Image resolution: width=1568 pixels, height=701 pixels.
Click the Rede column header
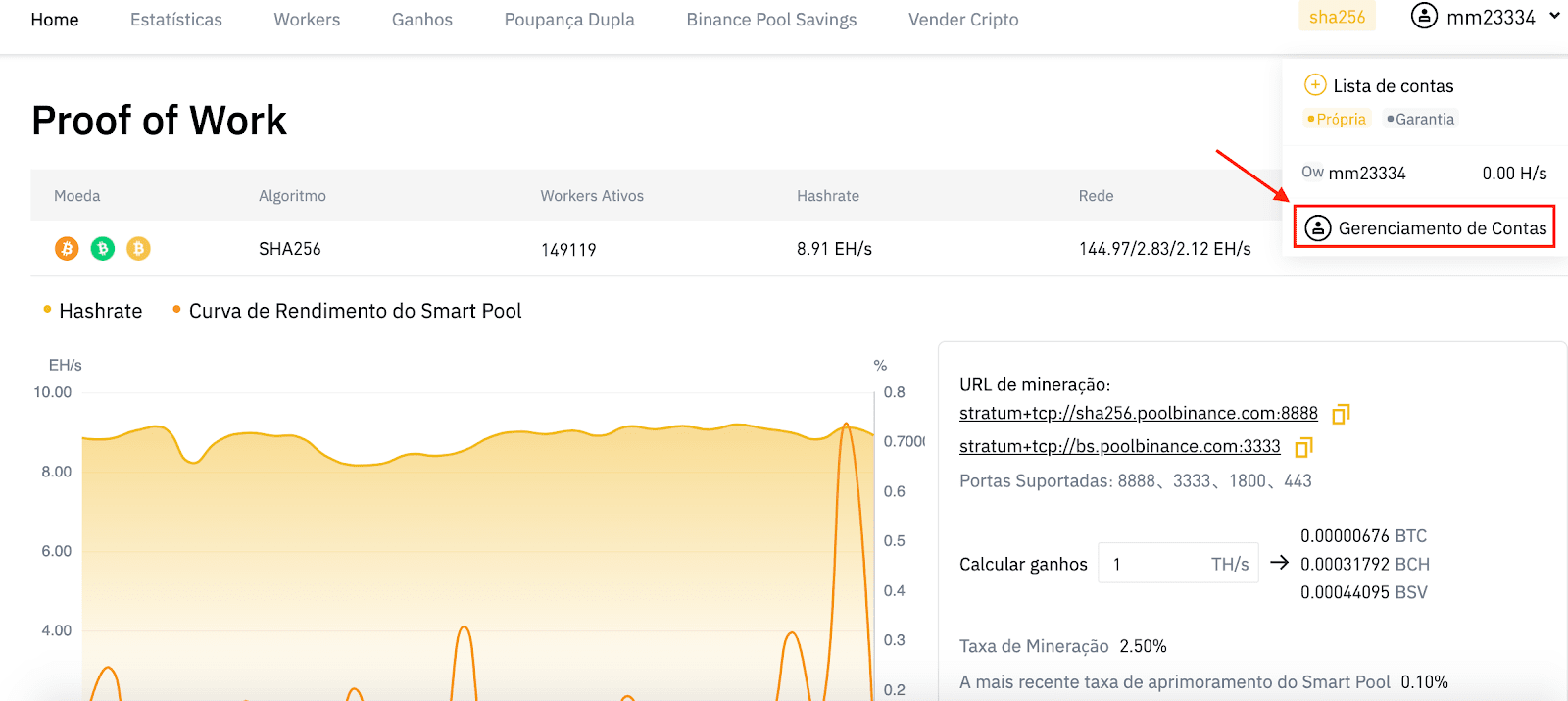click(1096, 196)
